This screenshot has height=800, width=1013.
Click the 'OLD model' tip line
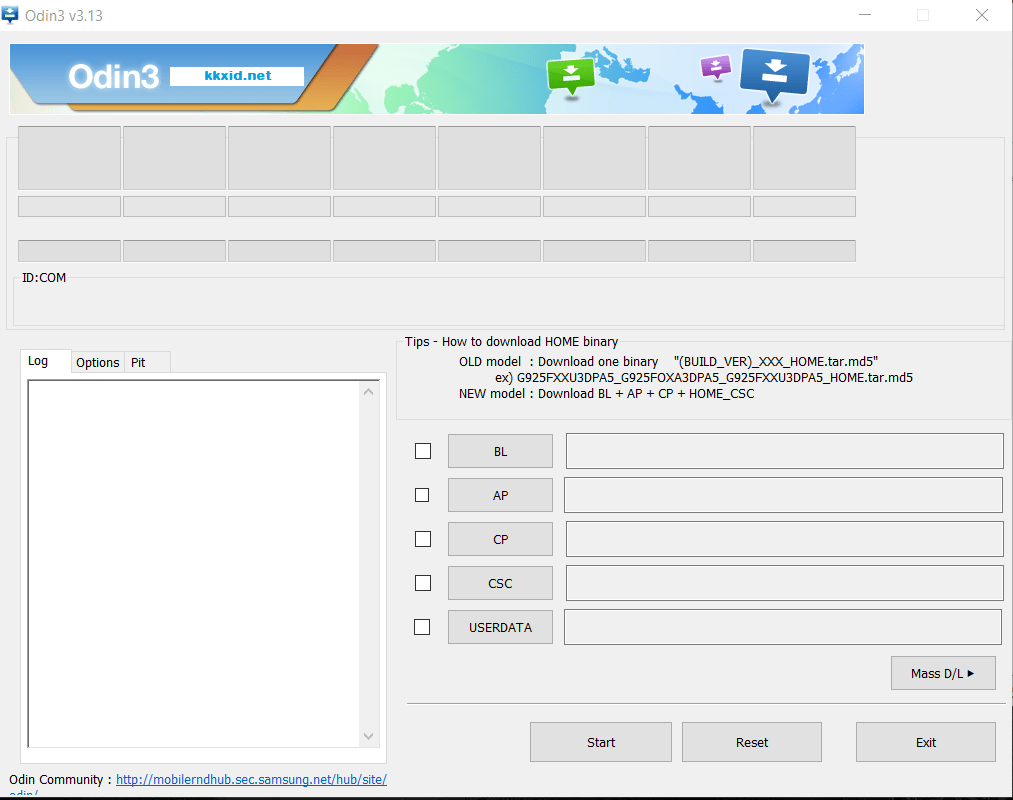coord(668,361)
